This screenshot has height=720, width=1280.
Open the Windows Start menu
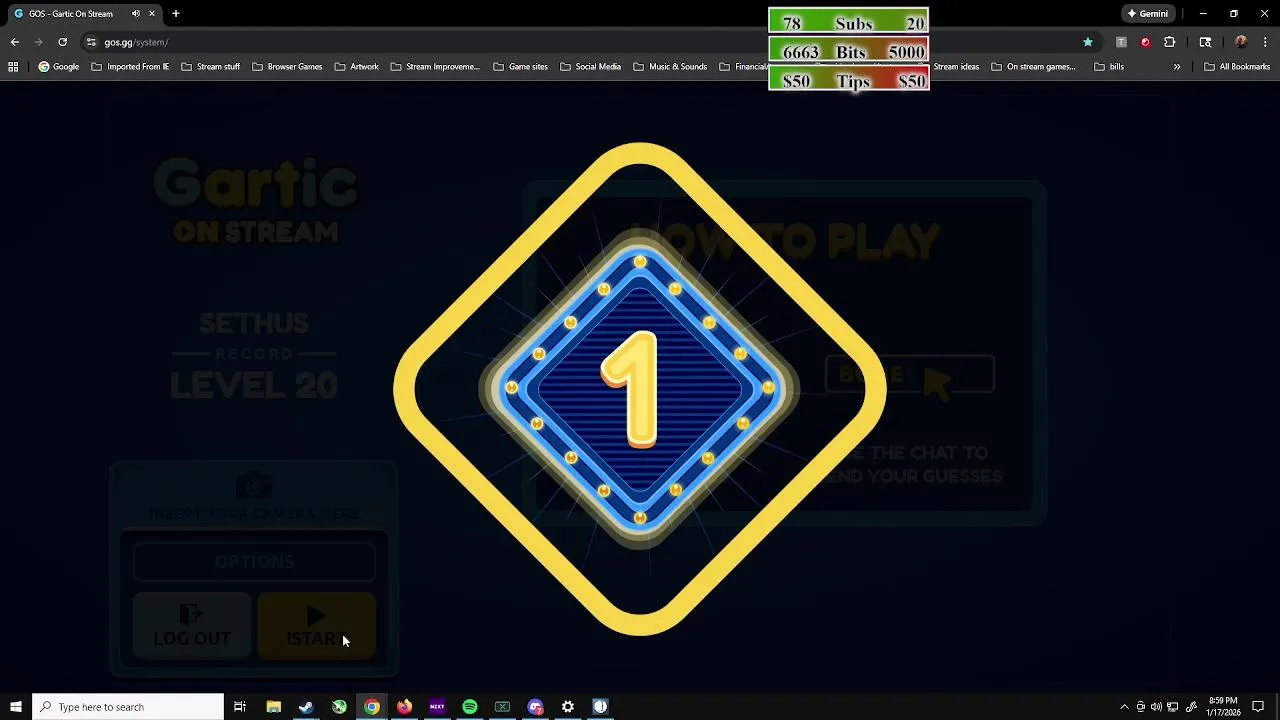coord(15,707)
